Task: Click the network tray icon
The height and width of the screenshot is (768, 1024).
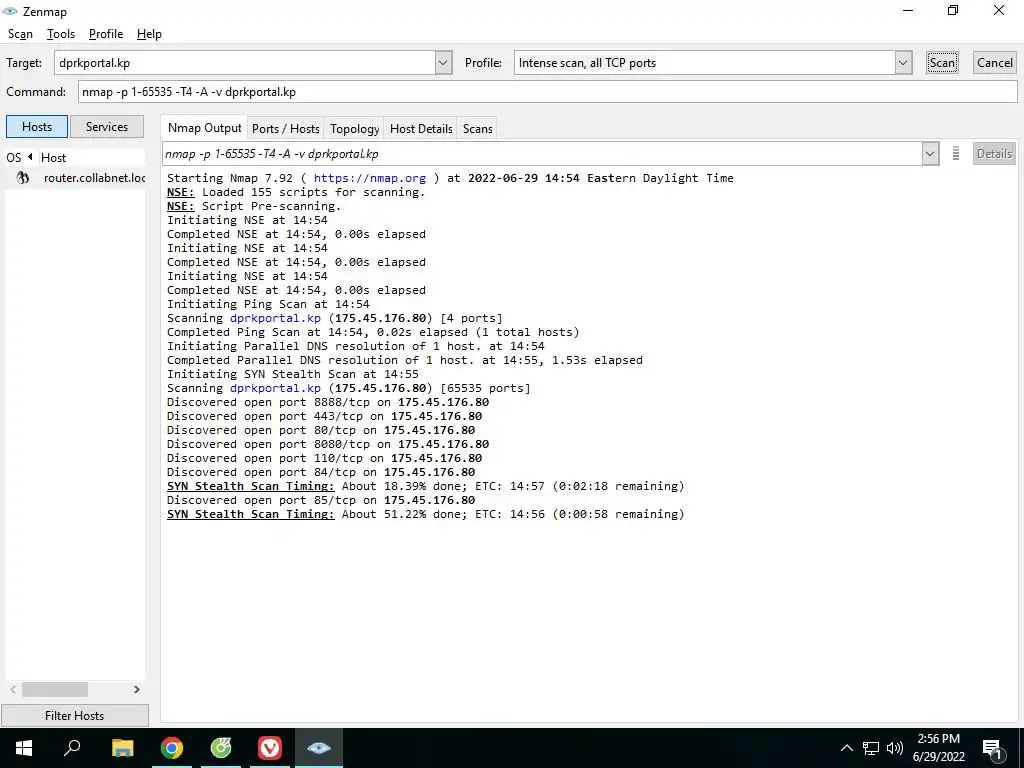Action: 871,748
